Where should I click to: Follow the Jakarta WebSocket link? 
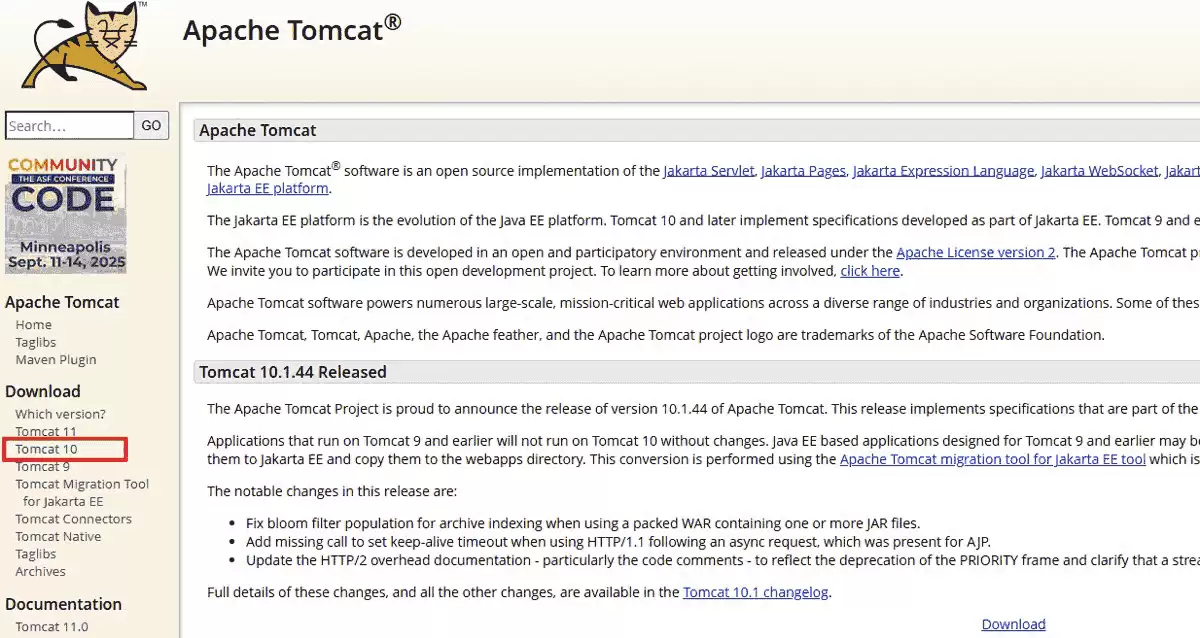tap(1099, 171)
